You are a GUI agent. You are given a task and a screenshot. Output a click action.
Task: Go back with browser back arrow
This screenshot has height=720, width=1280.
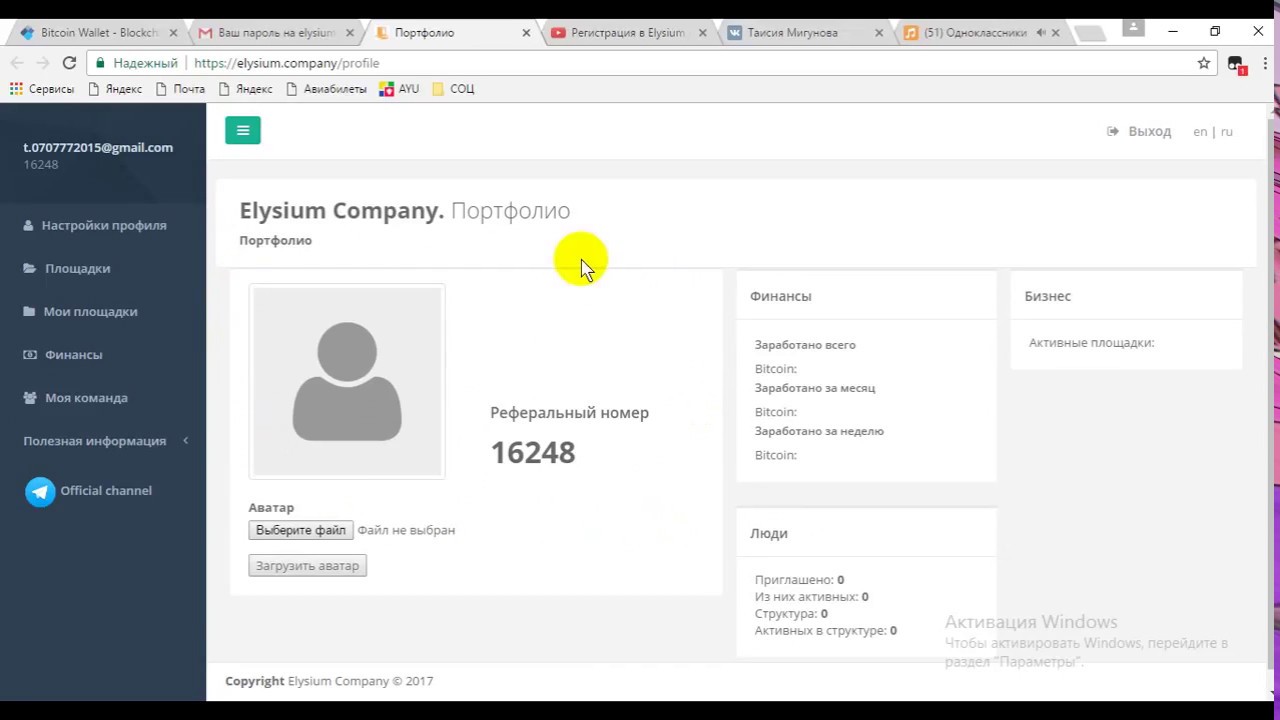[17, 62]
